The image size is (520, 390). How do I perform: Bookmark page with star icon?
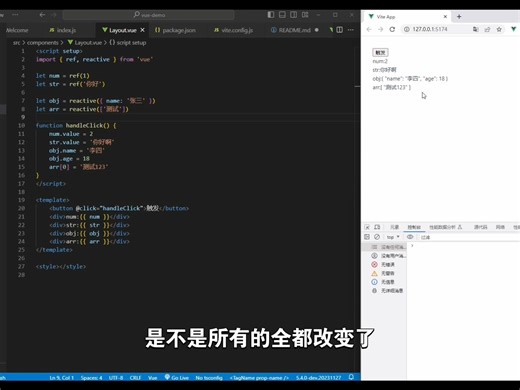click(x=499, y=29)
